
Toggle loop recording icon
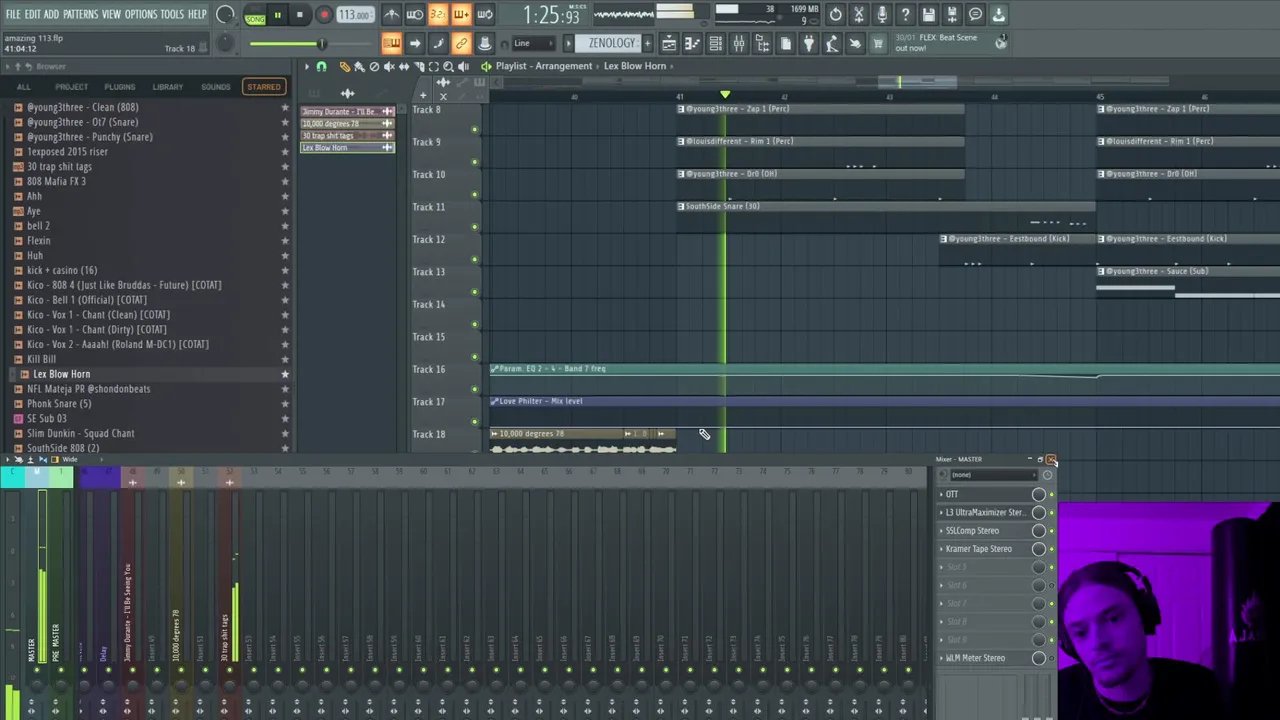485,14
